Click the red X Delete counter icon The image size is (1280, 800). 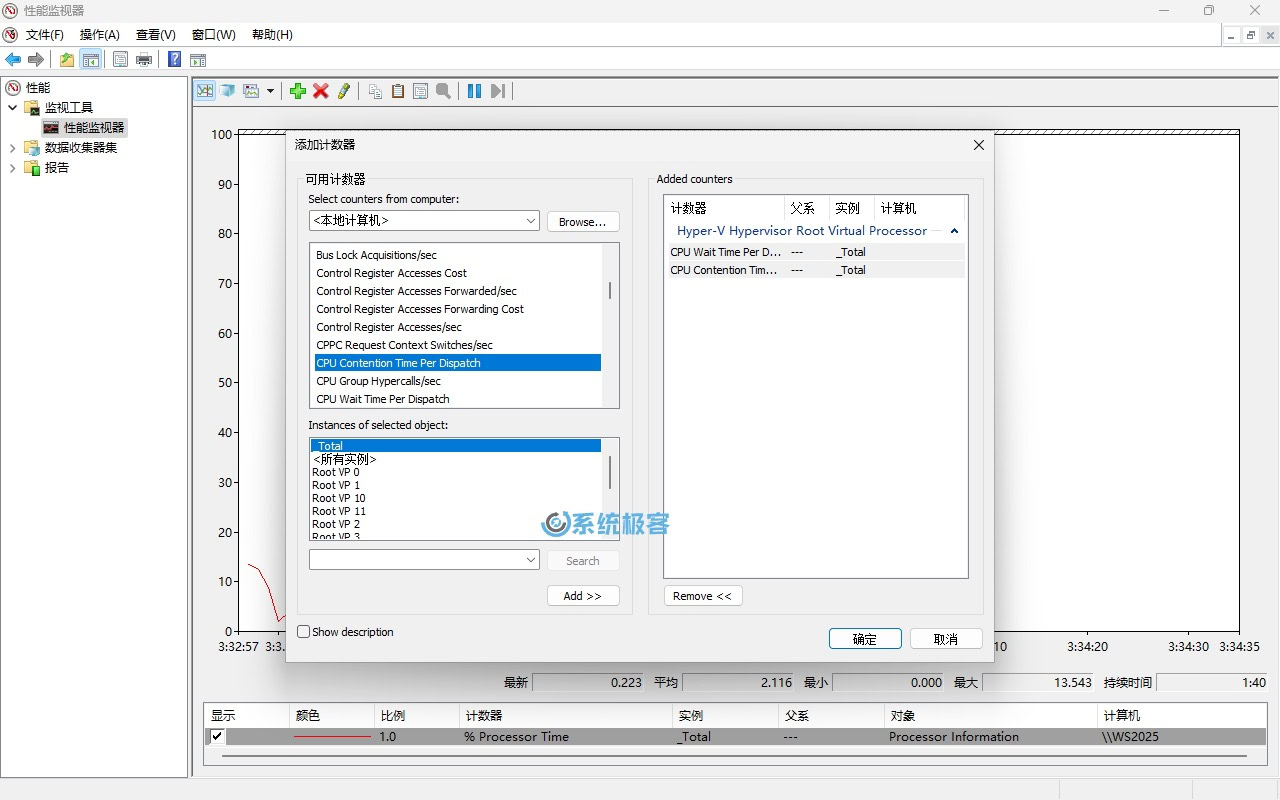click(x=321, y=91)
